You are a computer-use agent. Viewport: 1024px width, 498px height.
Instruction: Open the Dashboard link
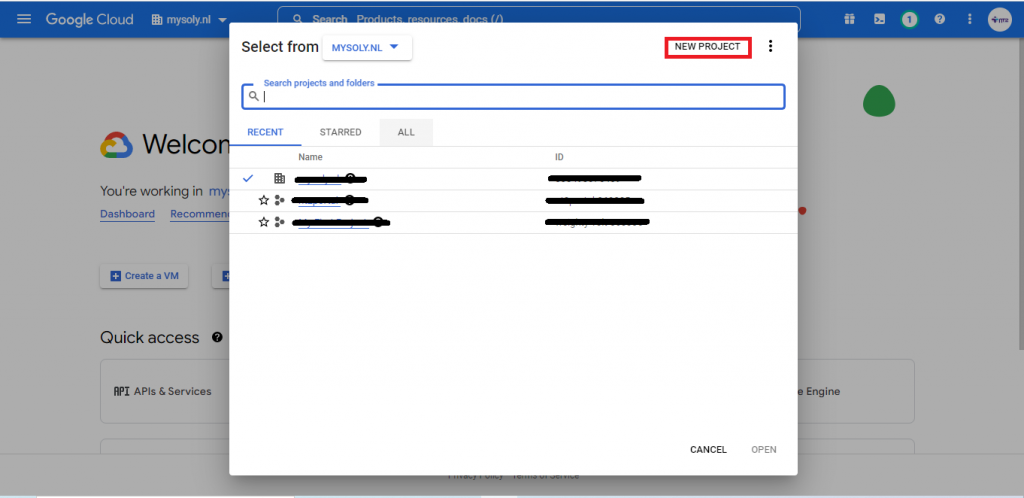point(127,214)
